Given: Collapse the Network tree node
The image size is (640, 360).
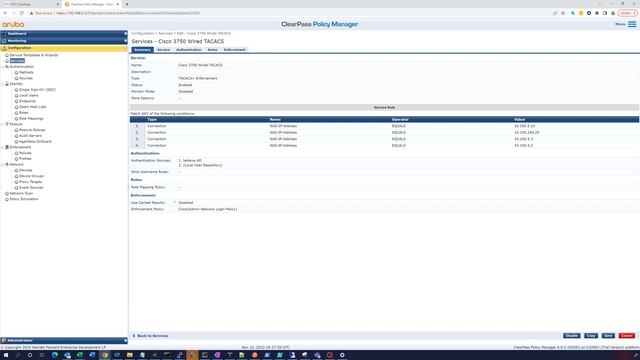Looking at the screenshot, I should 3,164.
